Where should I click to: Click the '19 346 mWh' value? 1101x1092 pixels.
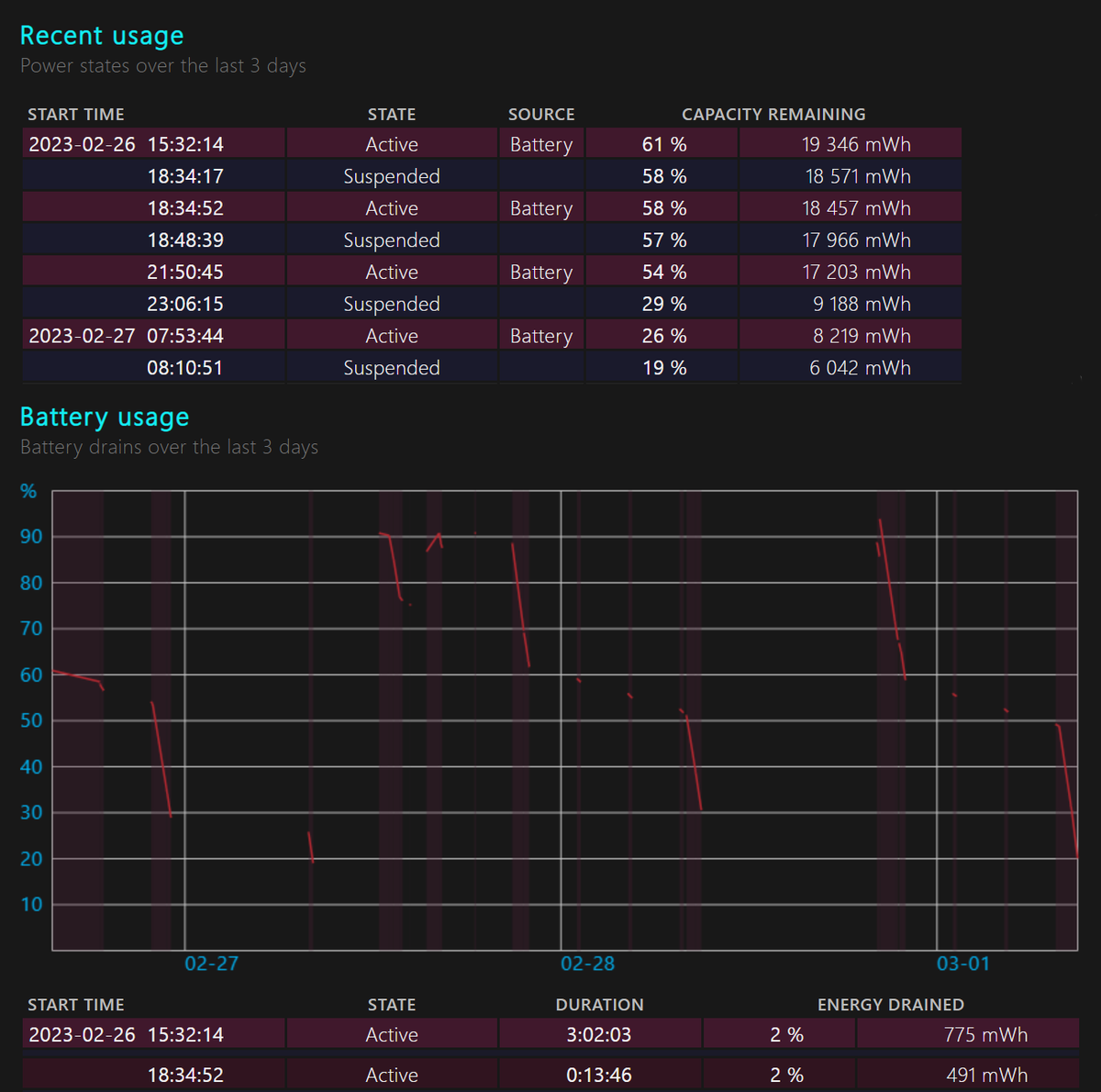[x=856, y=144]
